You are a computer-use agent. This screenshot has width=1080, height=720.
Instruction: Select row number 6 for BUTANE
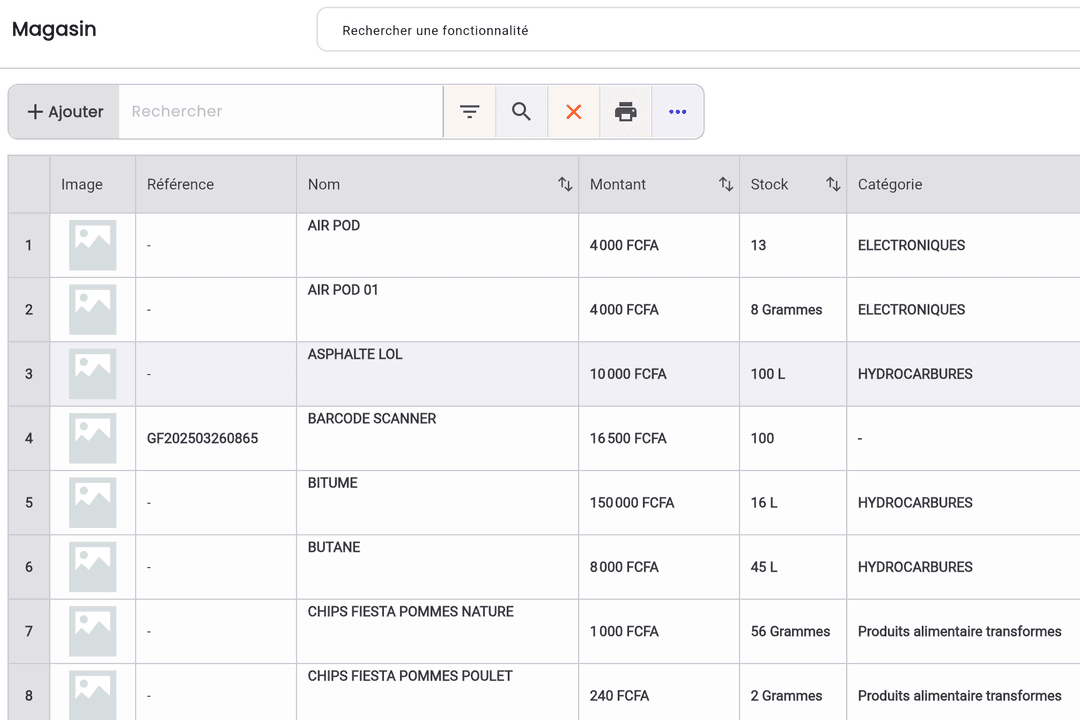[x=29, y=567]
